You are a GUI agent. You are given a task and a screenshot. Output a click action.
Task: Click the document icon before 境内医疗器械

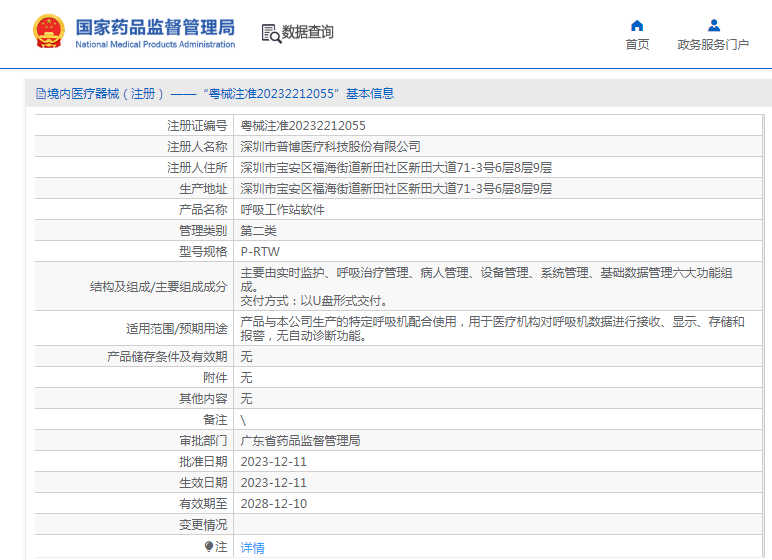tap(40, 94)
